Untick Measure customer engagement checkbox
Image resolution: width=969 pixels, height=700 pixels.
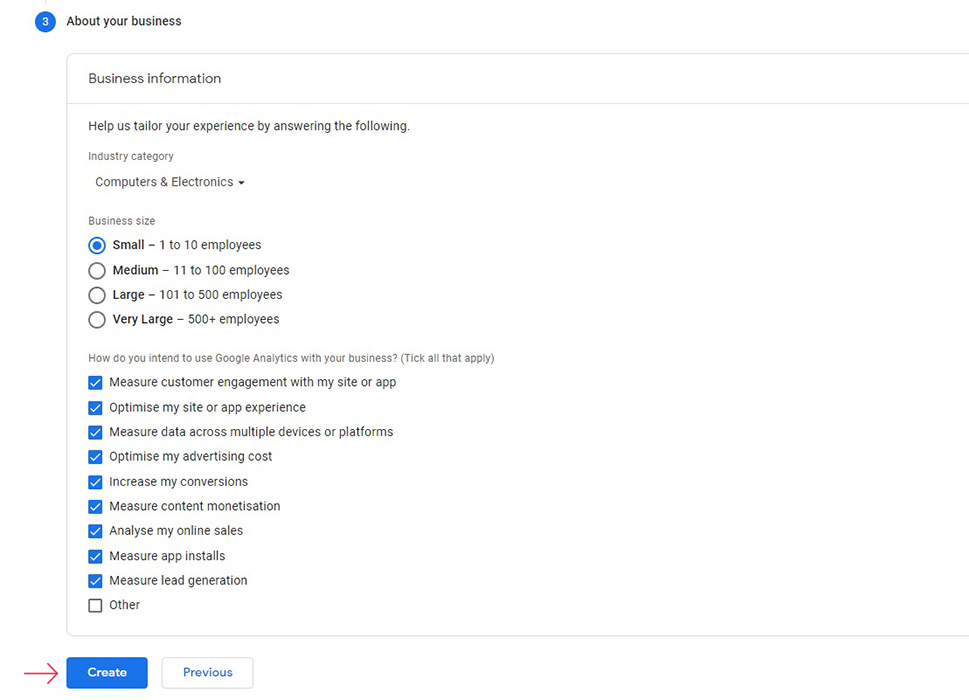pyautogui.click(x=95, y=383)
